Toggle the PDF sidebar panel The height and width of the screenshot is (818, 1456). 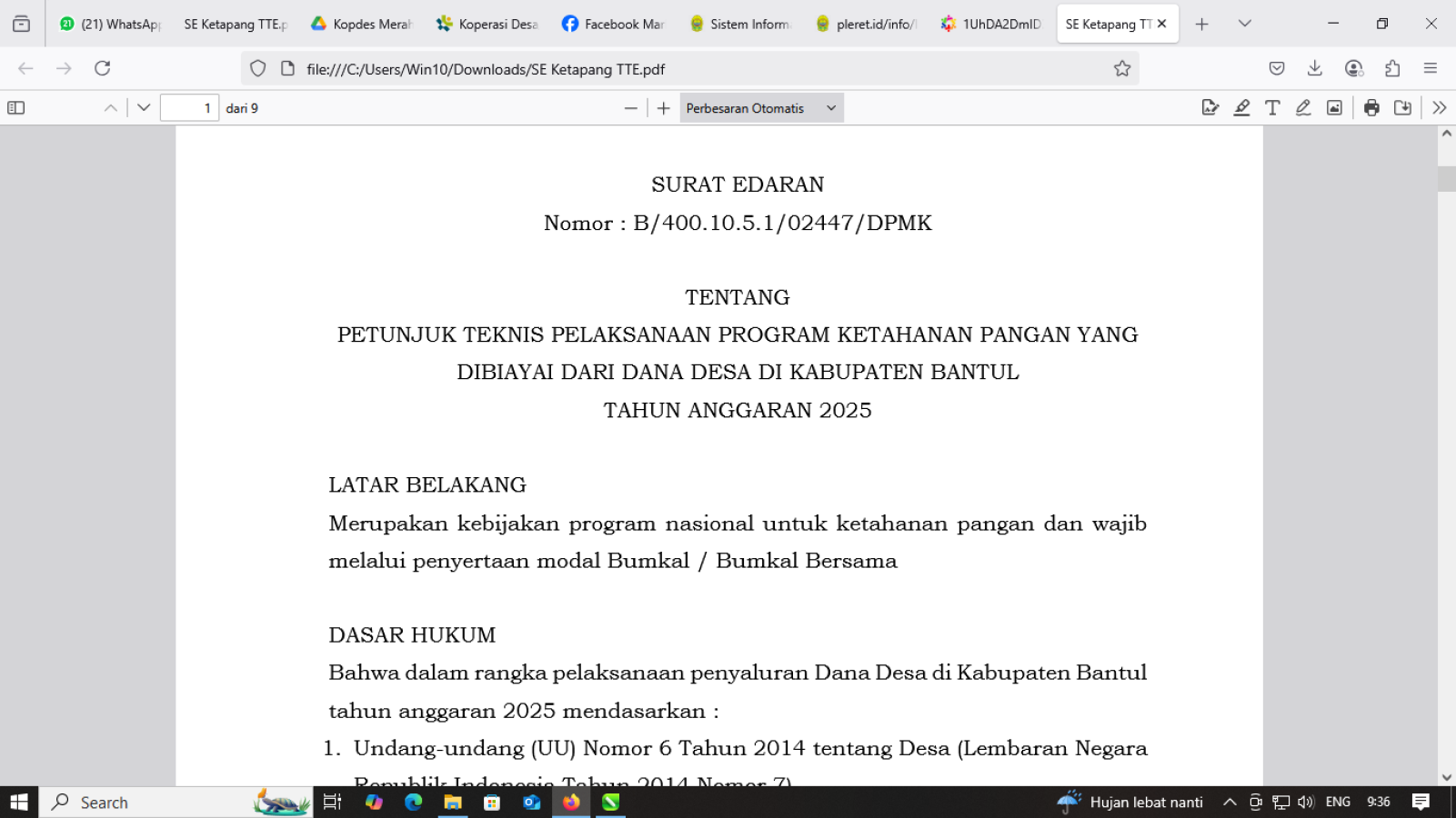[x=16, y=108]
